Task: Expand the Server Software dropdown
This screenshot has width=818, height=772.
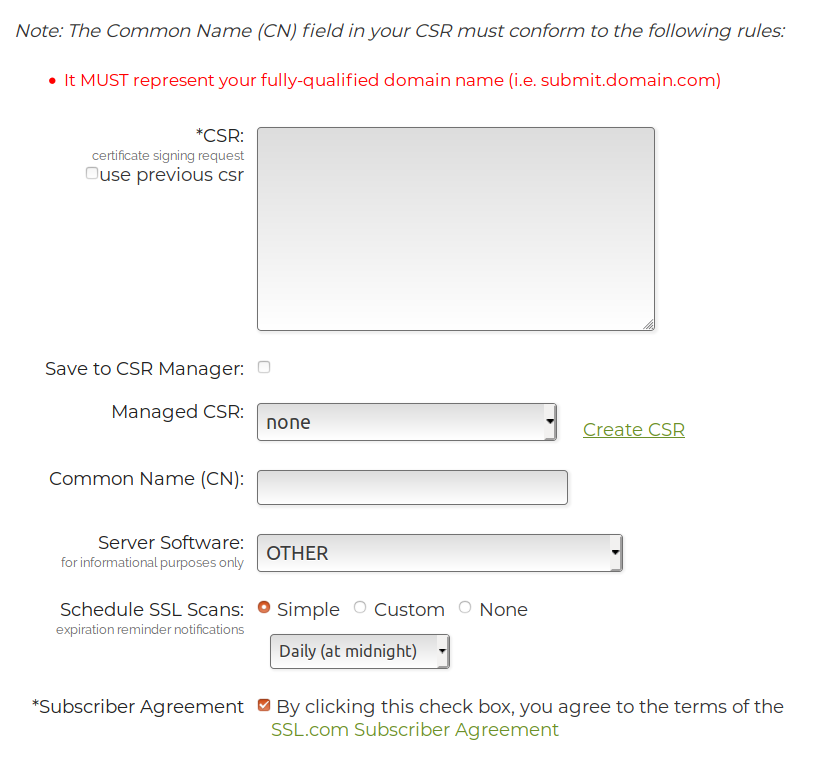Action: (x=438, y=553)
